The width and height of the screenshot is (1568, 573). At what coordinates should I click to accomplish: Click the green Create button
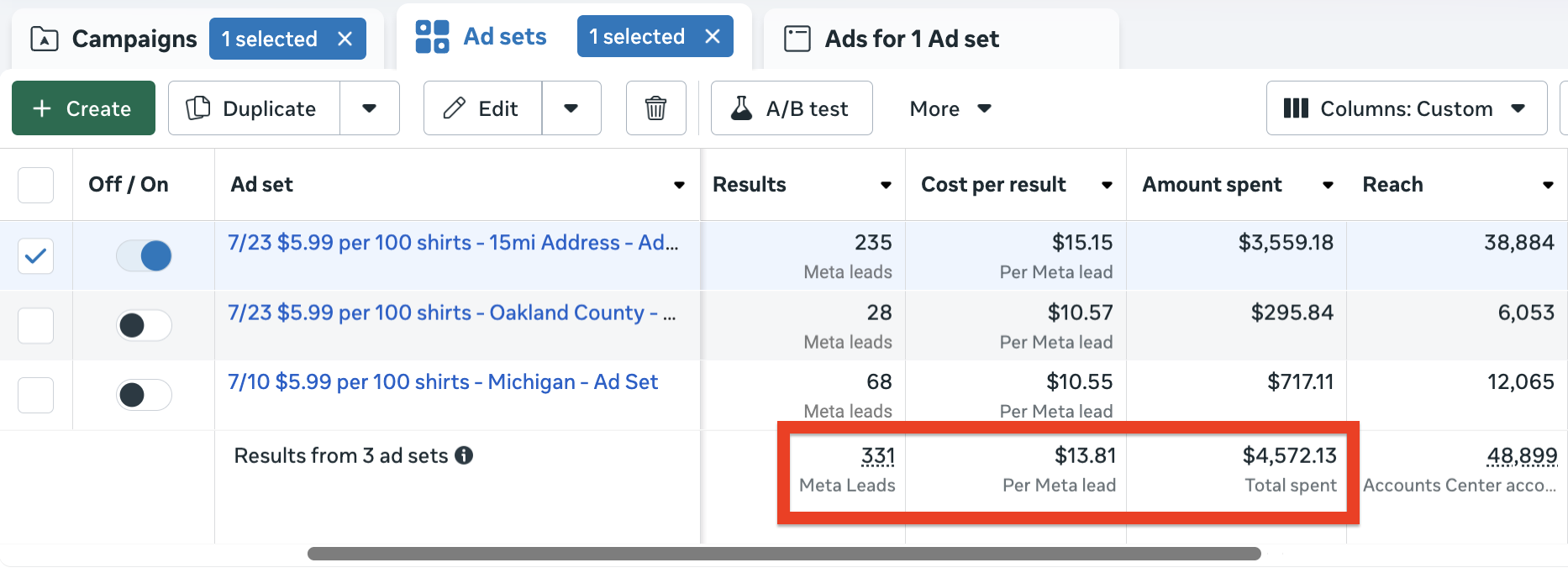click(x=83, y=108)
